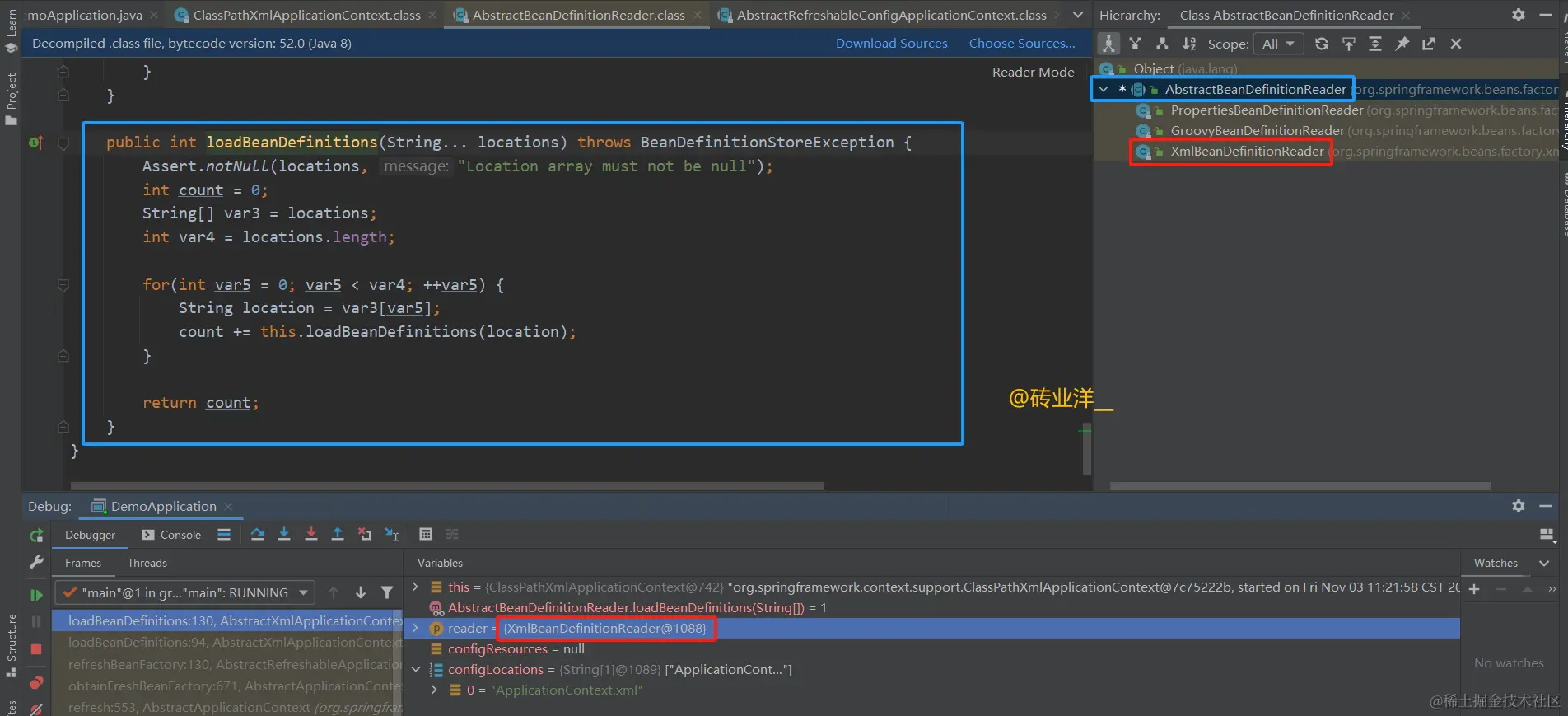Toggle alphabetical sort in Hierarchy panel
This screenshot has height=716, width=1568.
(x=1189, y=44)
